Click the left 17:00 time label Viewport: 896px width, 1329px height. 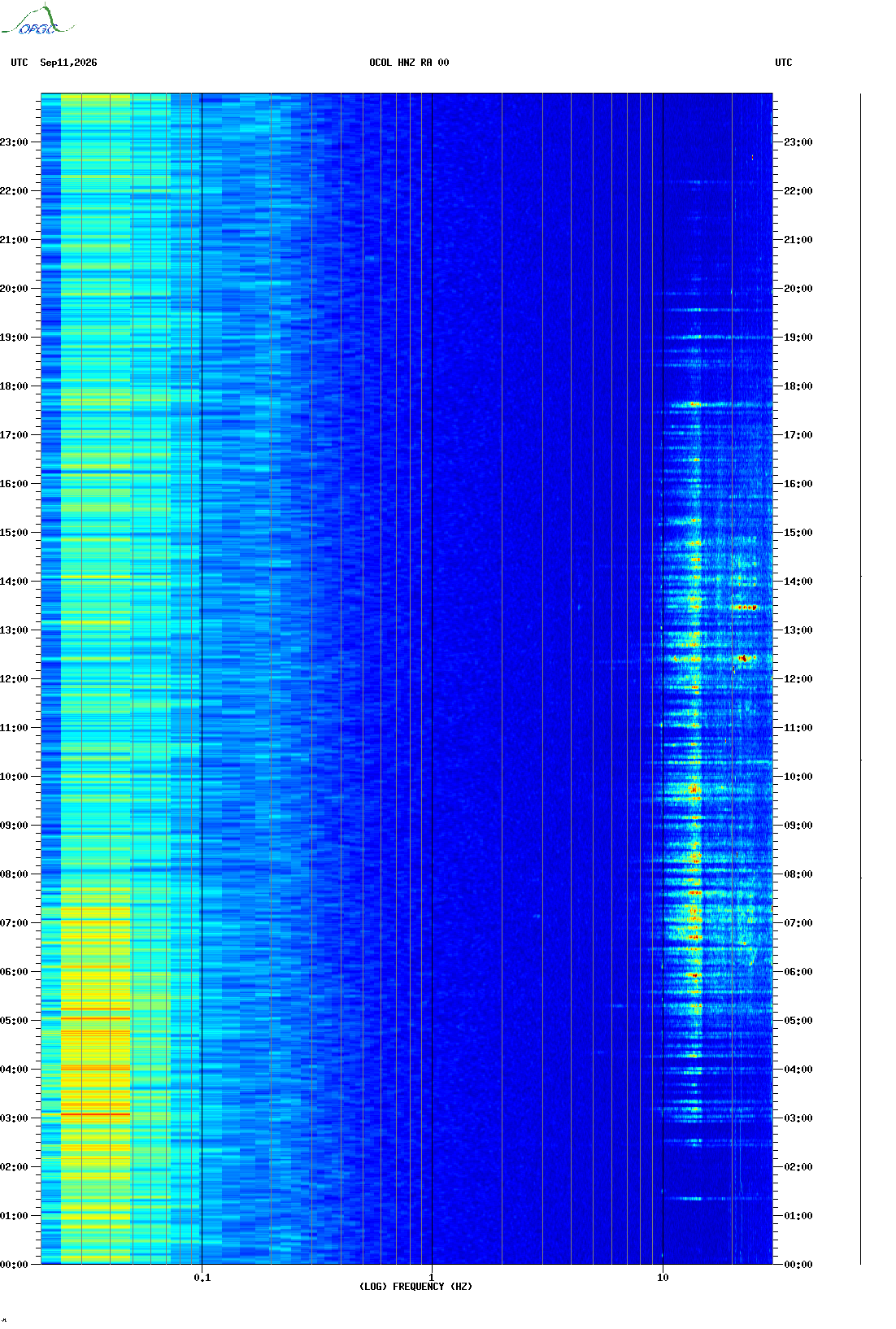14,435
